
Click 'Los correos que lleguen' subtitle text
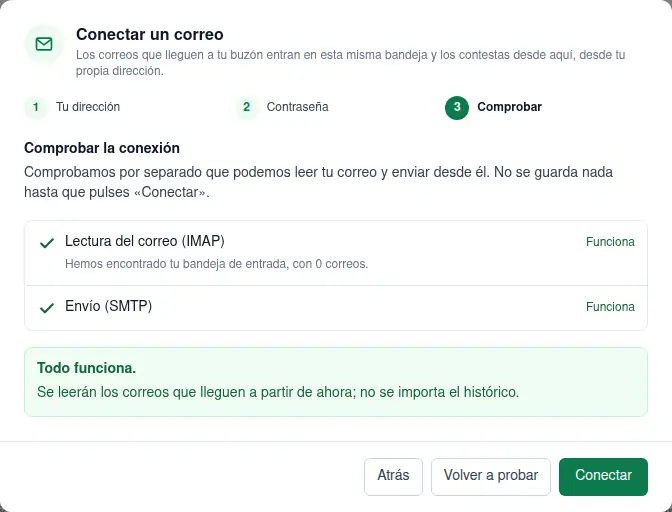[x=351, y=63]
